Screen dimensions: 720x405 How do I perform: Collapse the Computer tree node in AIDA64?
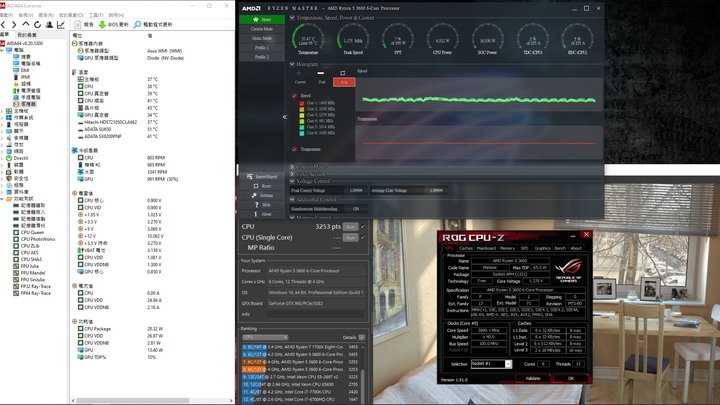(2, 50)
